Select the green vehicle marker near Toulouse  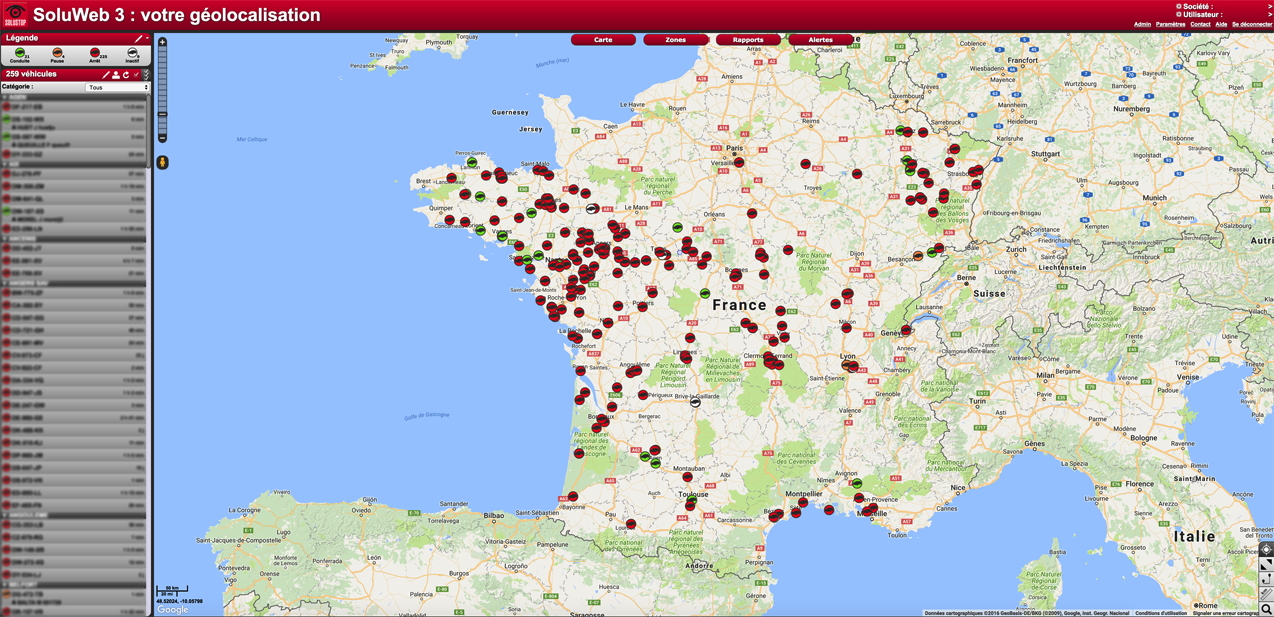click(x=692, y=498)
